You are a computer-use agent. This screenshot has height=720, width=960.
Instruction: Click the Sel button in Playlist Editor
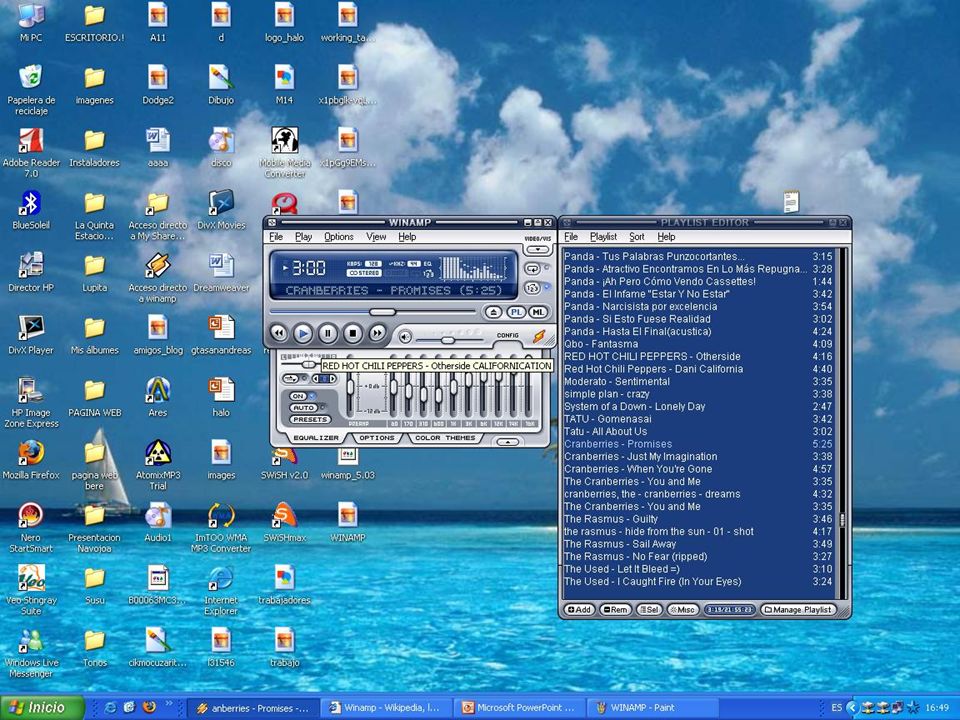click(x=649, y=610)
